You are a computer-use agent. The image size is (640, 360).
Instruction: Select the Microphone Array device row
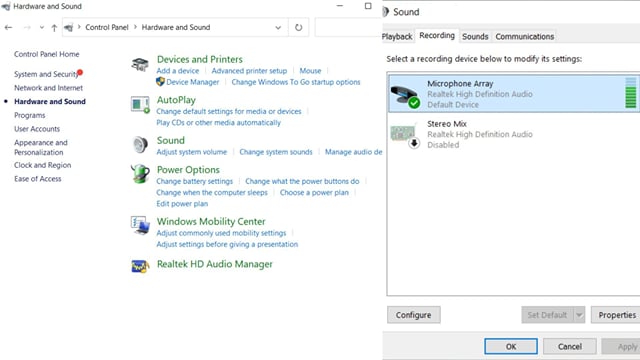tap(514, 93)
